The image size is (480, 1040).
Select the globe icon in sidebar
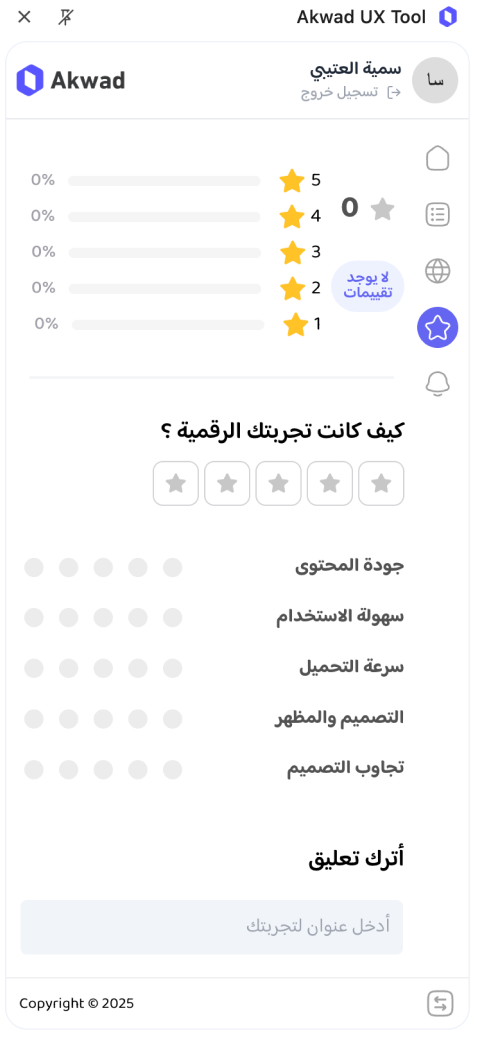(x=438, y=271)
